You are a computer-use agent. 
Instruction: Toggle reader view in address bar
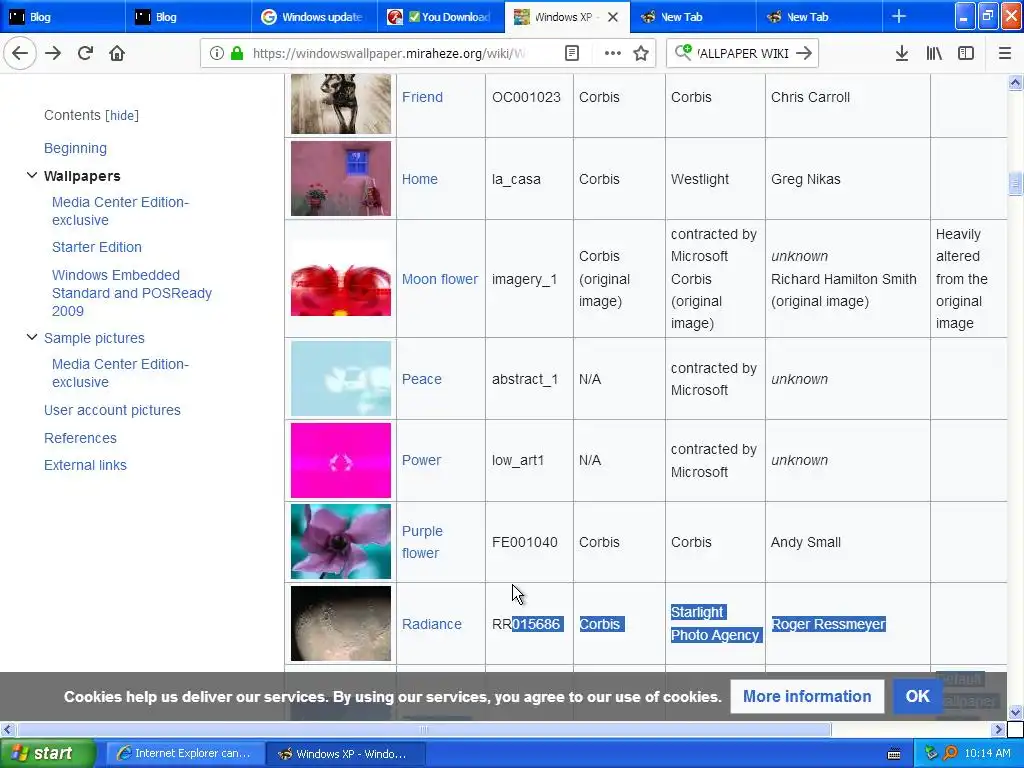pyautogui.click(x=571, y=53)
